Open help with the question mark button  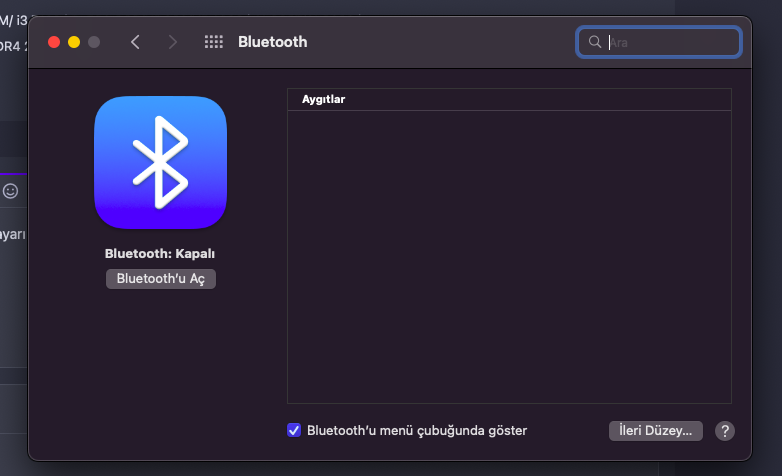tap(725, 431)
